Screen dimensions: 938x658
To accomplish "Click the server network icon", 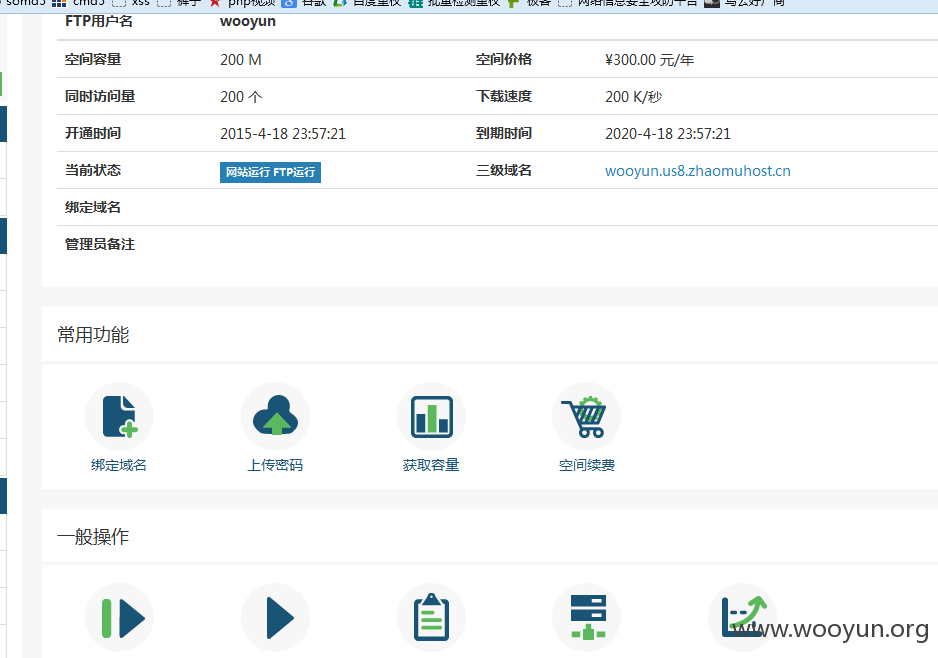I will 586,618.
